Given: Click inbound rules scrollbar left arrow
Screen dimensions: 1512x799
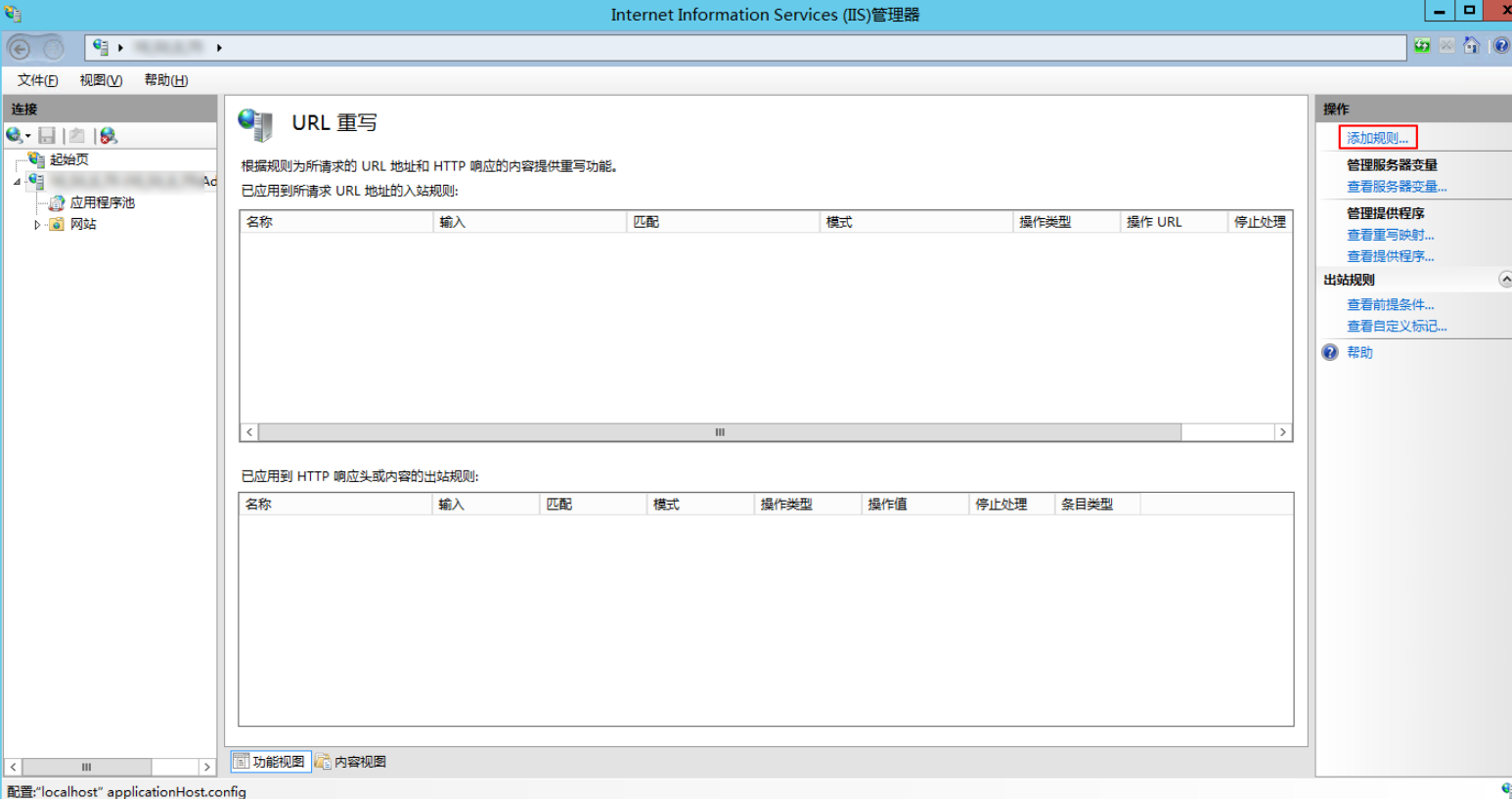Looking at the screenshot, I should coord(249,432).
